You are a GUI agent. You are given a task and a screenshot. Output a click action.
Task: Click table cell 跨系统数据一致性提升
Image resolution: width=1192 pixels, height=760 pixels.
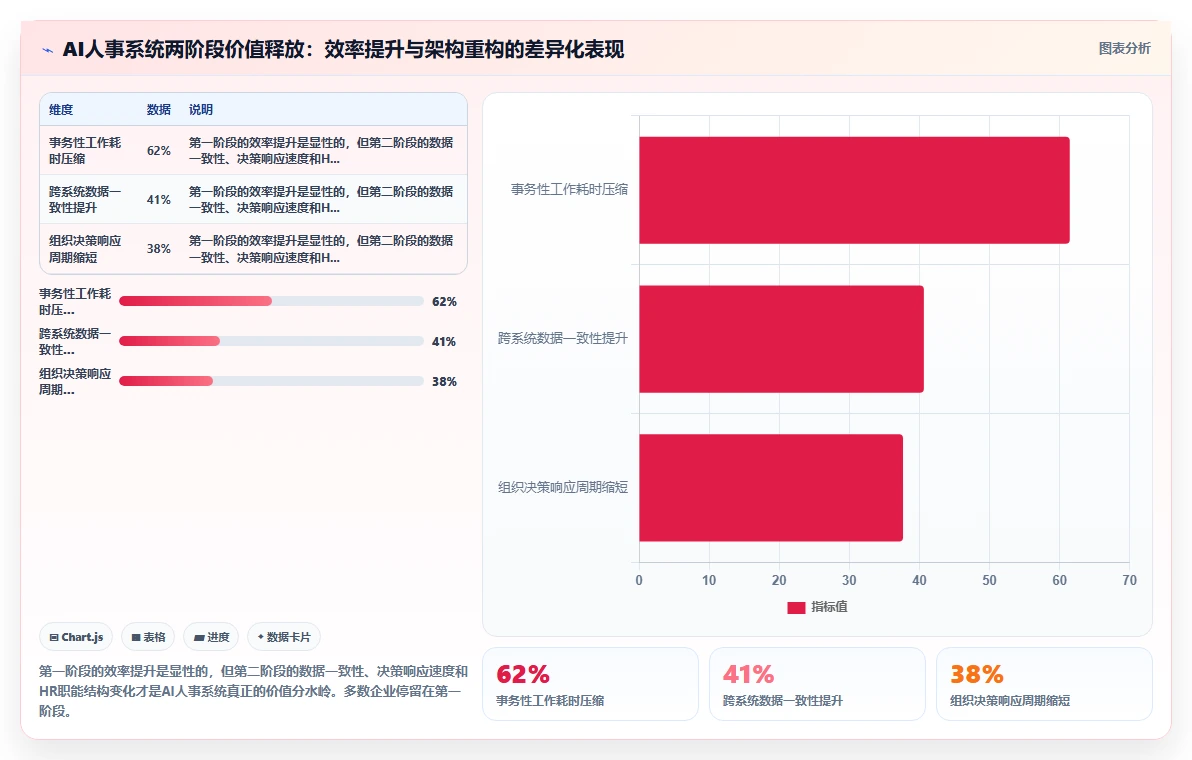point(85,199)
